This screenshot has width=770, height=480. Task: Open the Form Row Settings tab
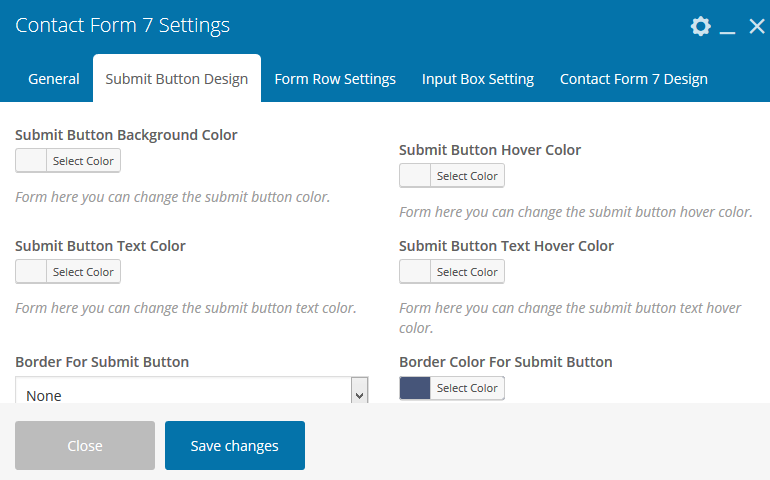[335, 79]
